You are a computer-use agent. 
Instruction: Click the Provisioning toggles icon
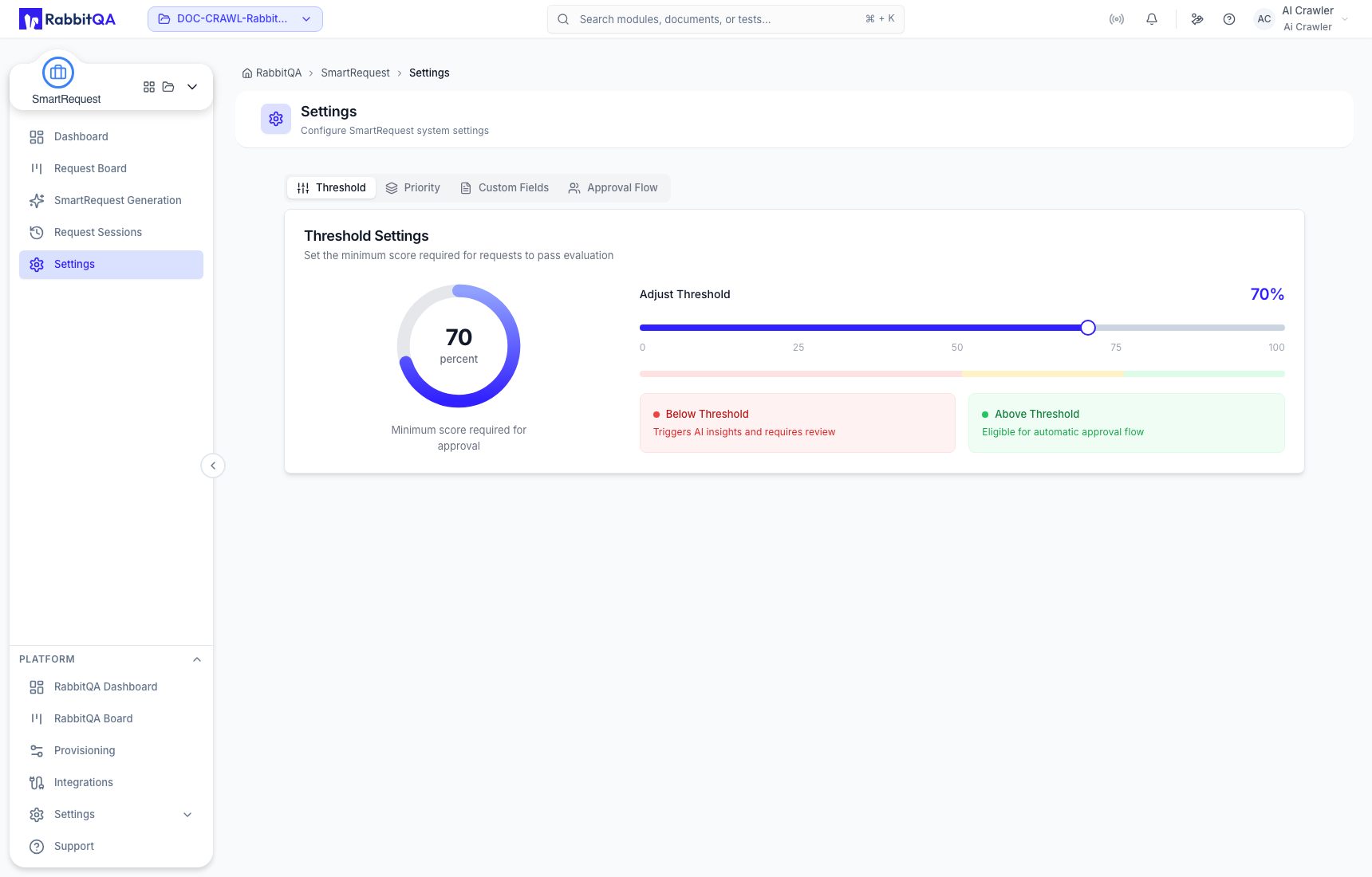coord(37,751)
